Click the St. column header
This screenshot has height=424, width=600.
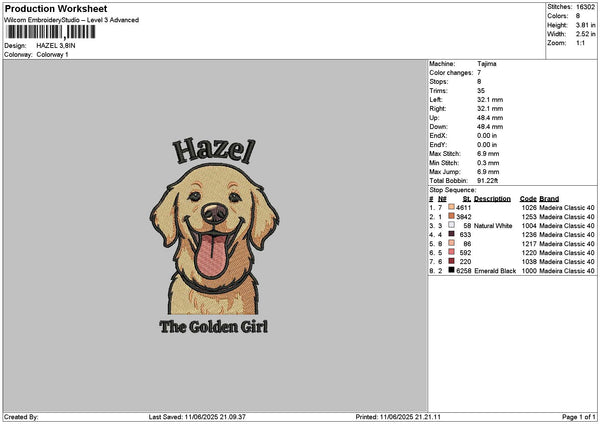466,199
